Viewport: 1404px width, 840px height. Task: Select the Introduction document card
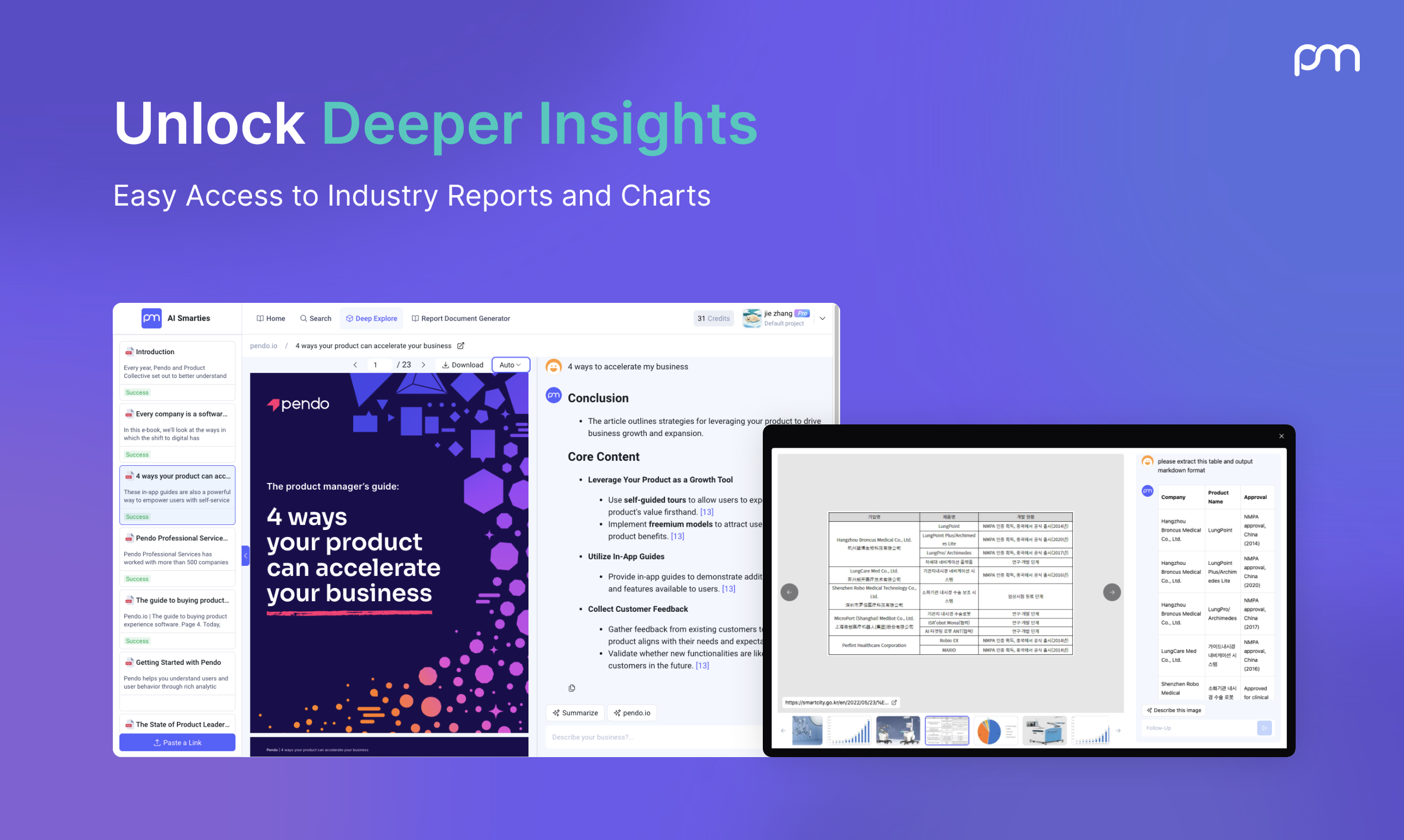(x=177, y=370)
